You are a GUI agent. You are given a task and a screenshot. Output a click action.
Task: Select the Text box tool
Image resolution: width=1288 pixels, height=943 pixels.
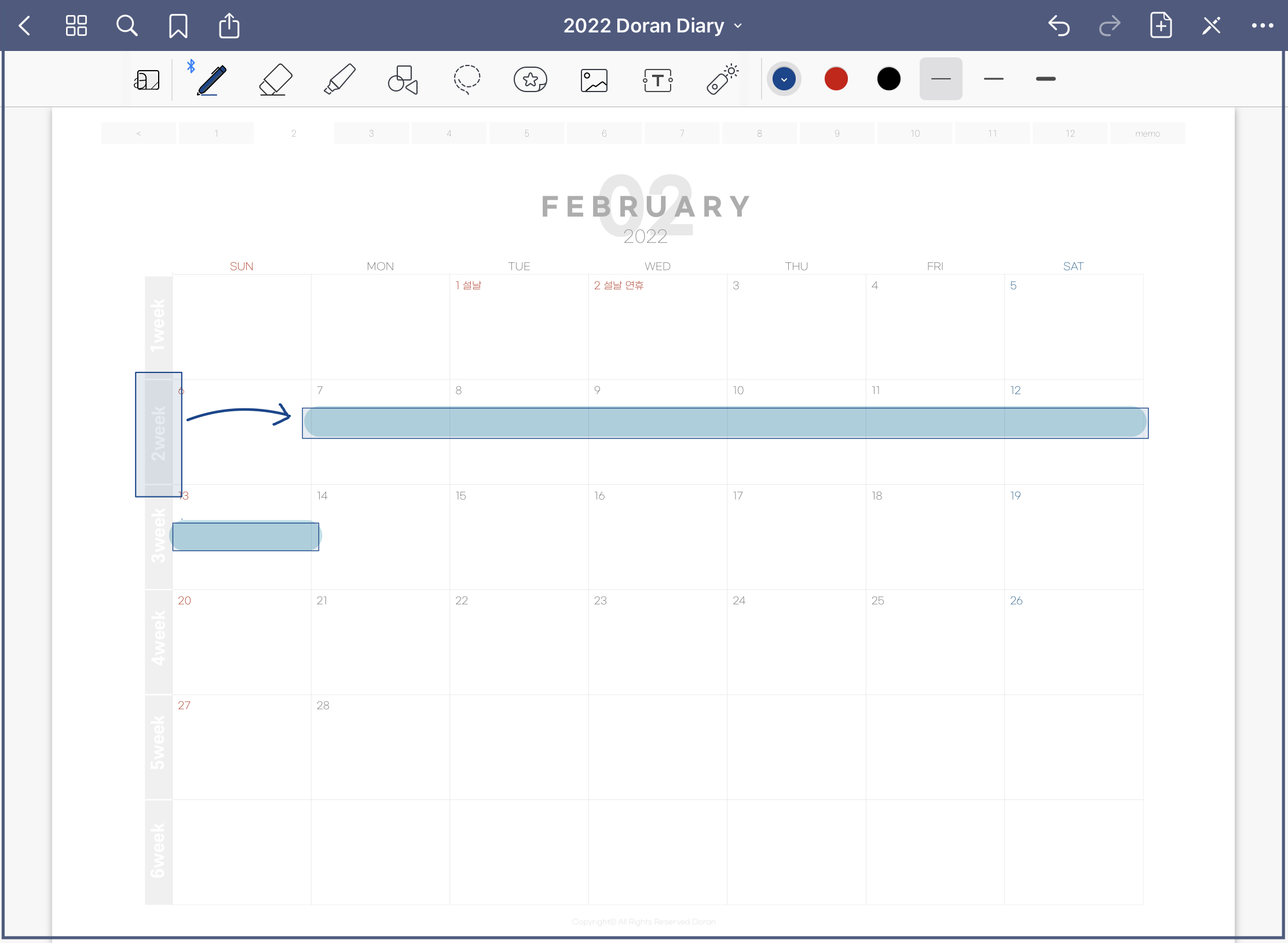(x=657, y=80)
